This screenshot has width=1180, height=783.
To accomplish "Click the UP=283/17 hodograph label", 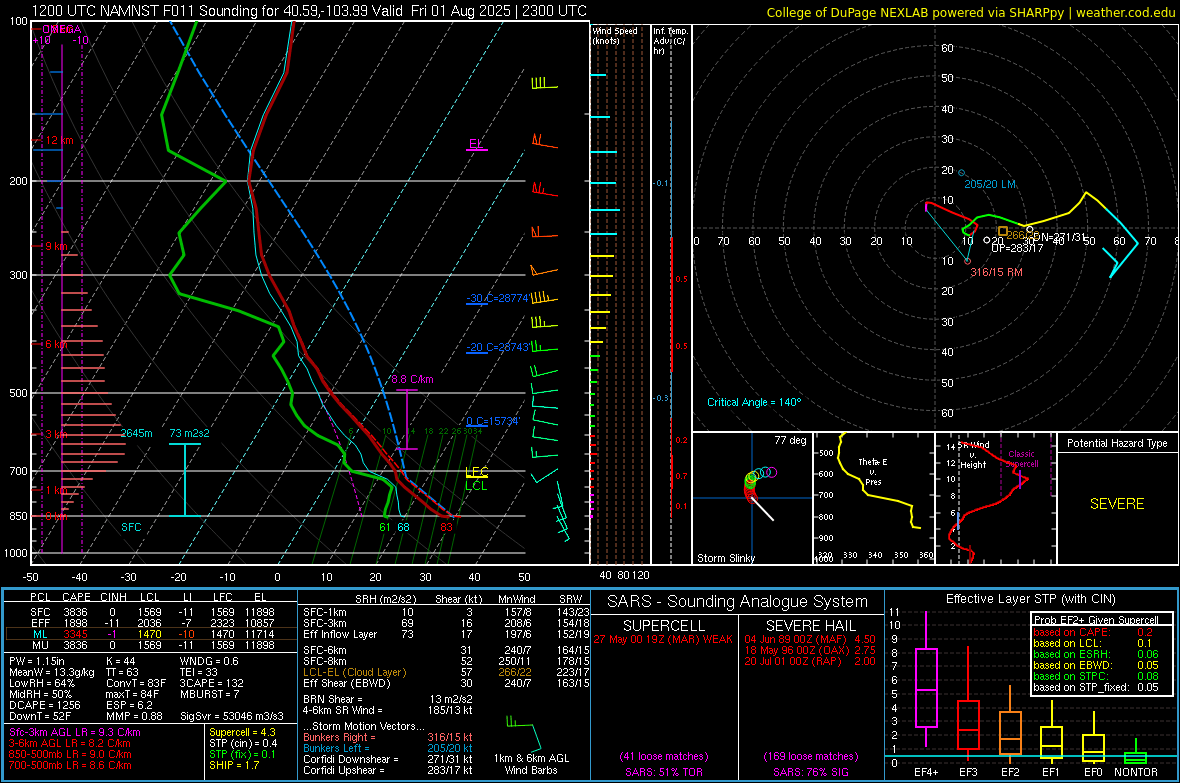I will [1017, 248].
